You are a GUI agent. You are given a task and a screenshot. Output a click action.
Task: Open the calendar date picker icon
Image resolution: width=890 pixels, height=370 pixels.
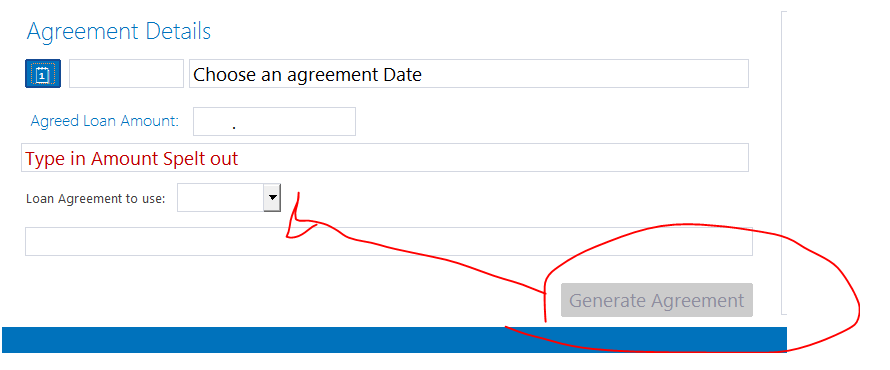click(x=43, y=73)
